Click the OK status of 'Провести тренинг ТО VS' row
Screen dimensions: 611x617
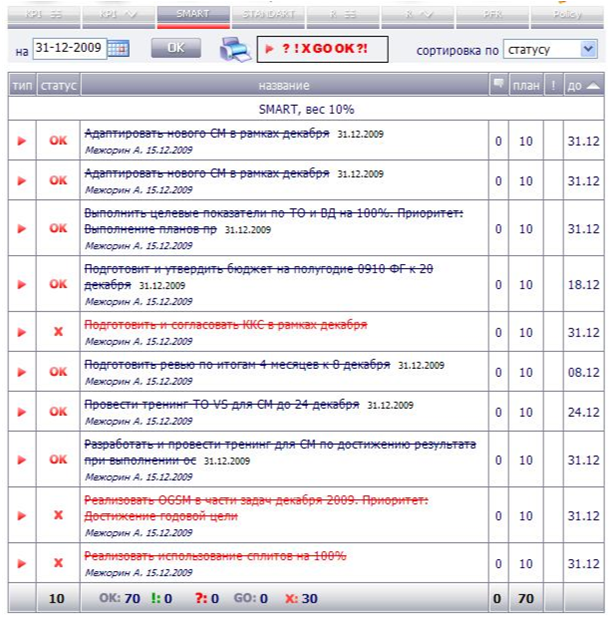pyautogui.click(x=58, y=411)
